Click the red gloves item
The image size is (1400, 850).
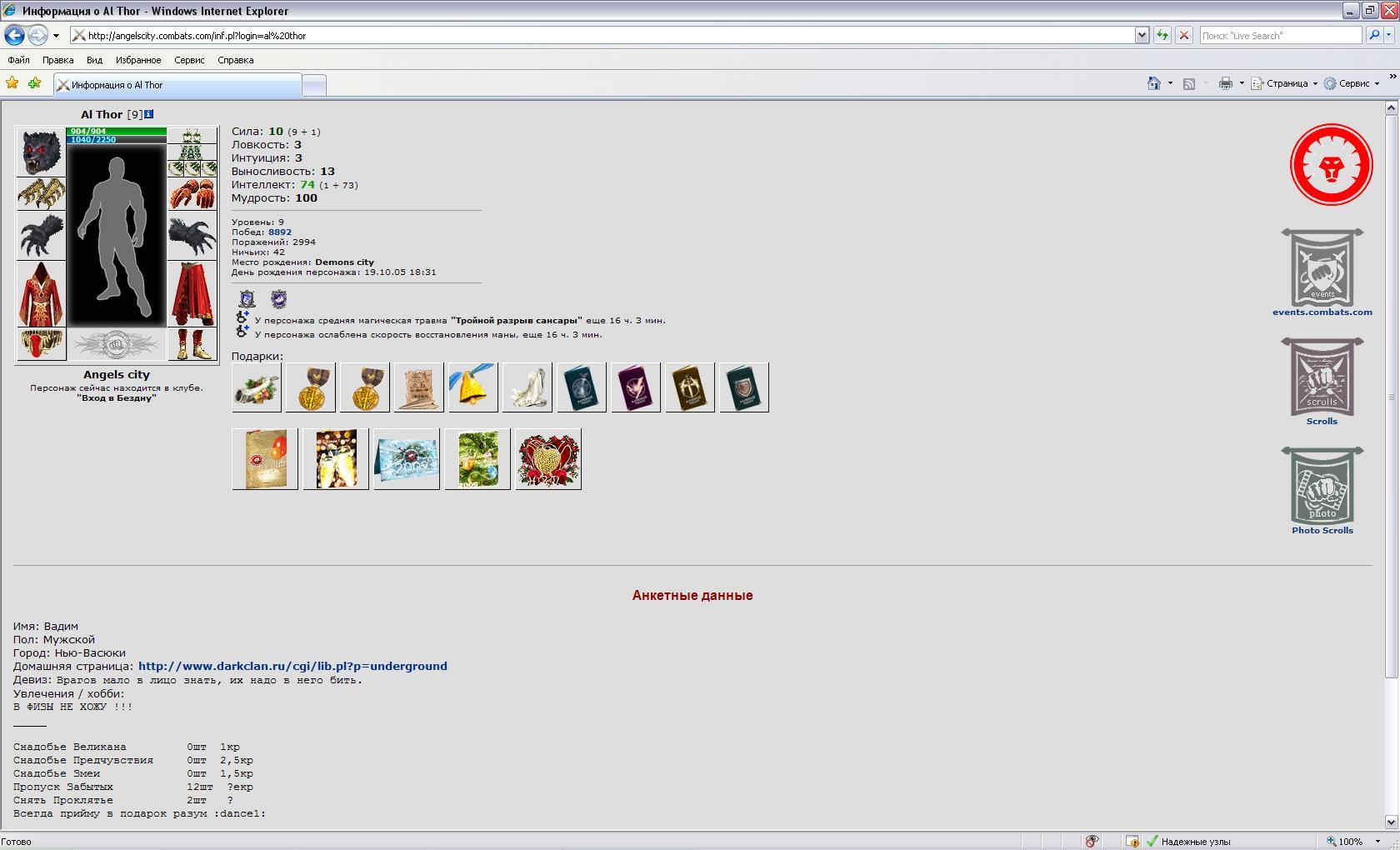192,193
